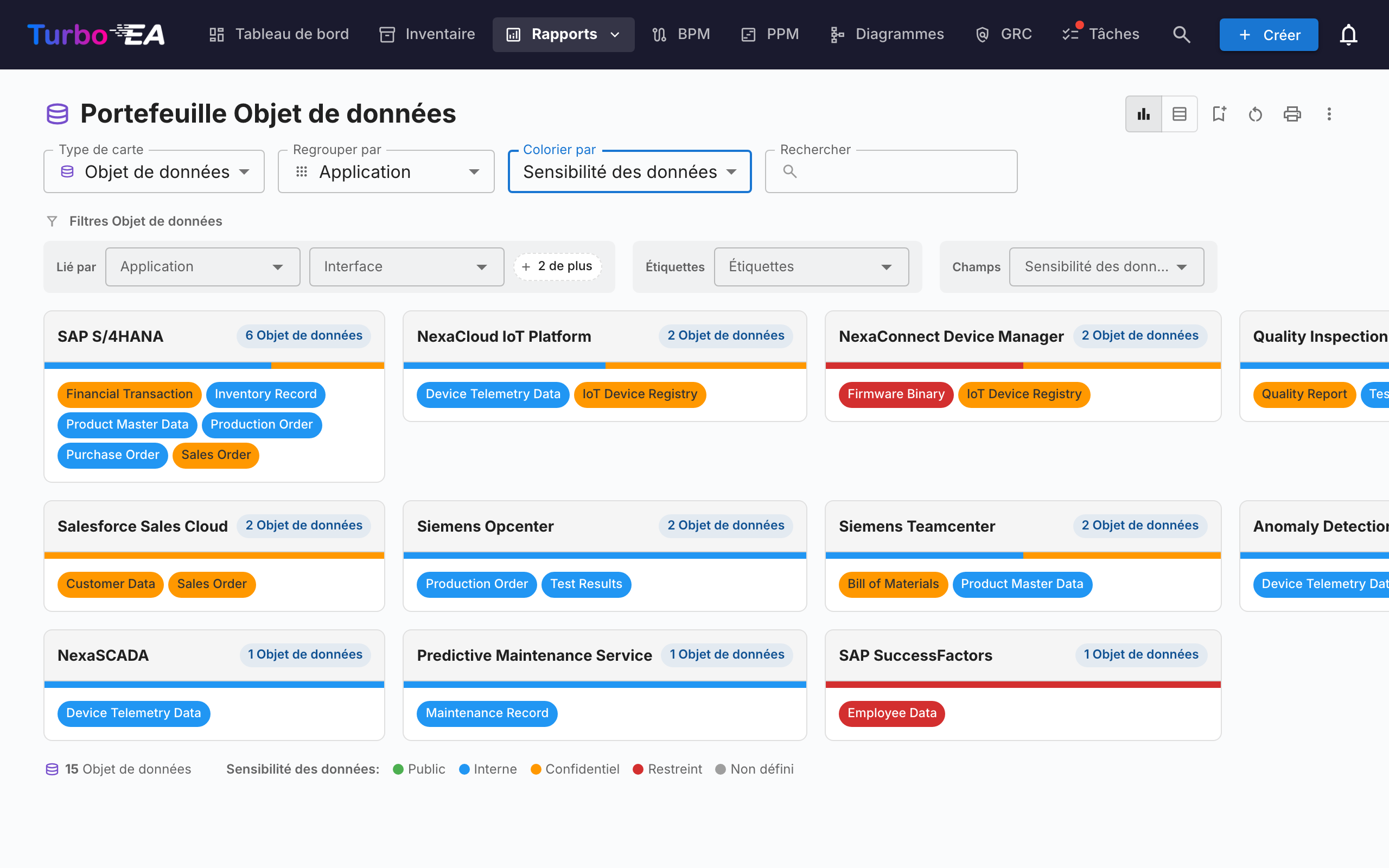Open the Rapports menu
This screenshot has width=1389, height=868.
(x=564, y=34)
